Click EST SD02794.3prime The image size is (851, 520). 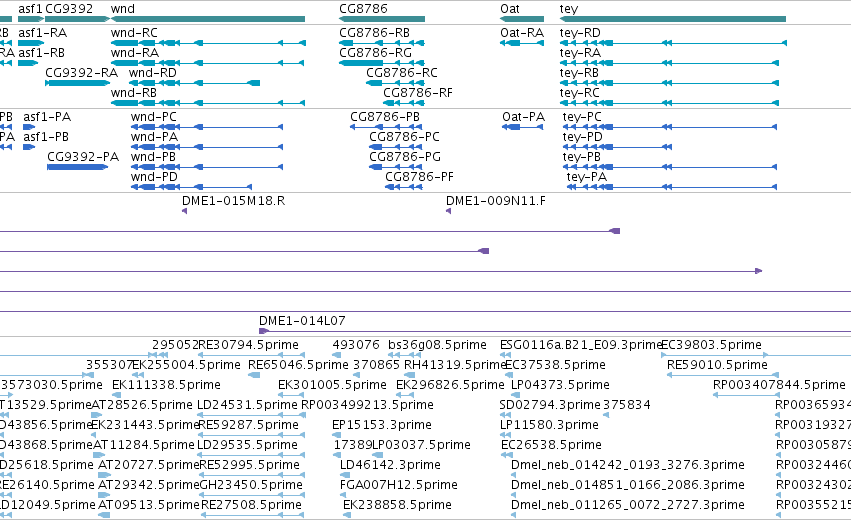coord(550,405)
